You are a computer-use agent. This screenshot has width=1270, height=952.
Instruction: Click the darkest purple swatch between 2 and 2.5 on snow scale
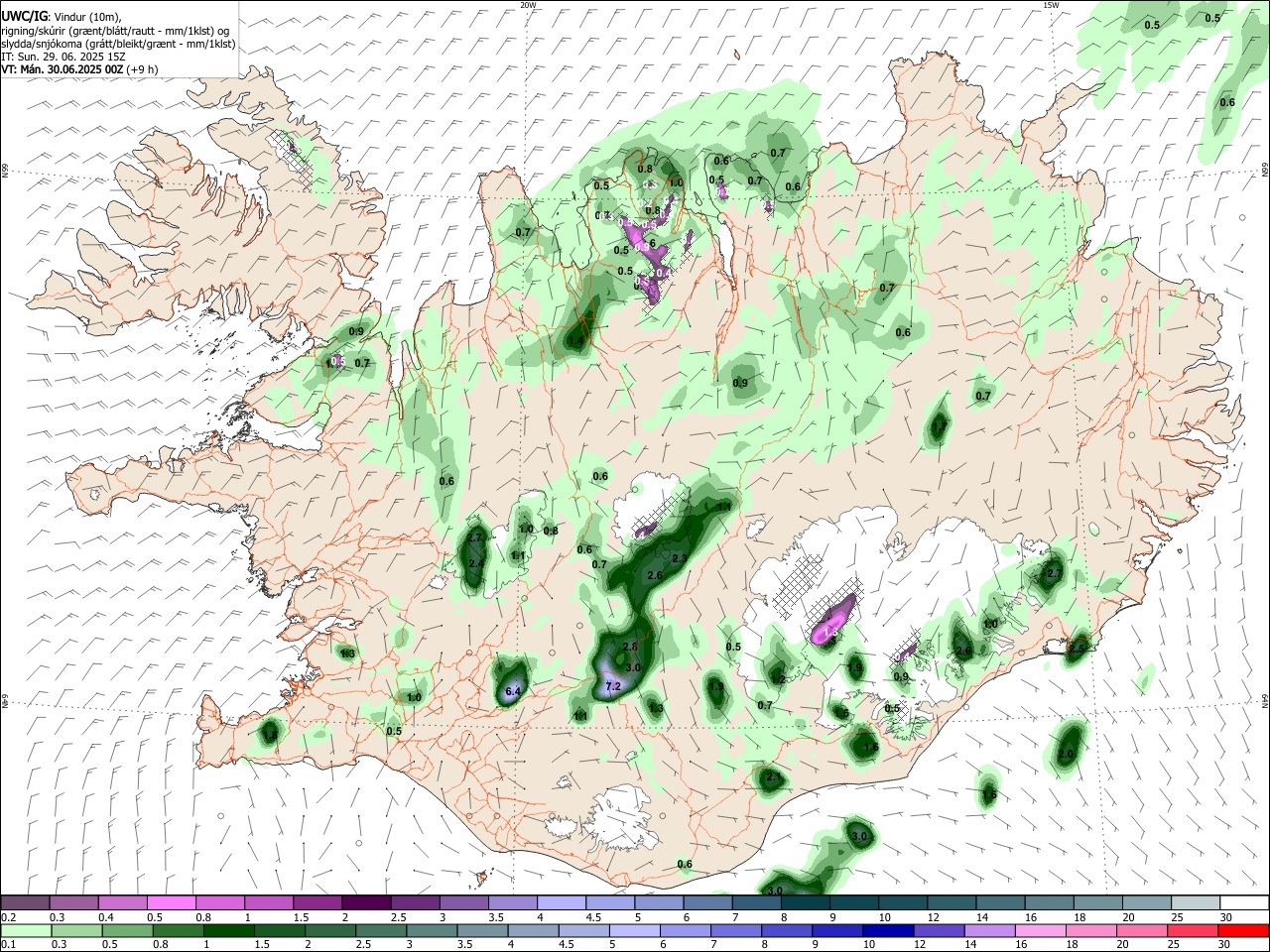(365, 902)
